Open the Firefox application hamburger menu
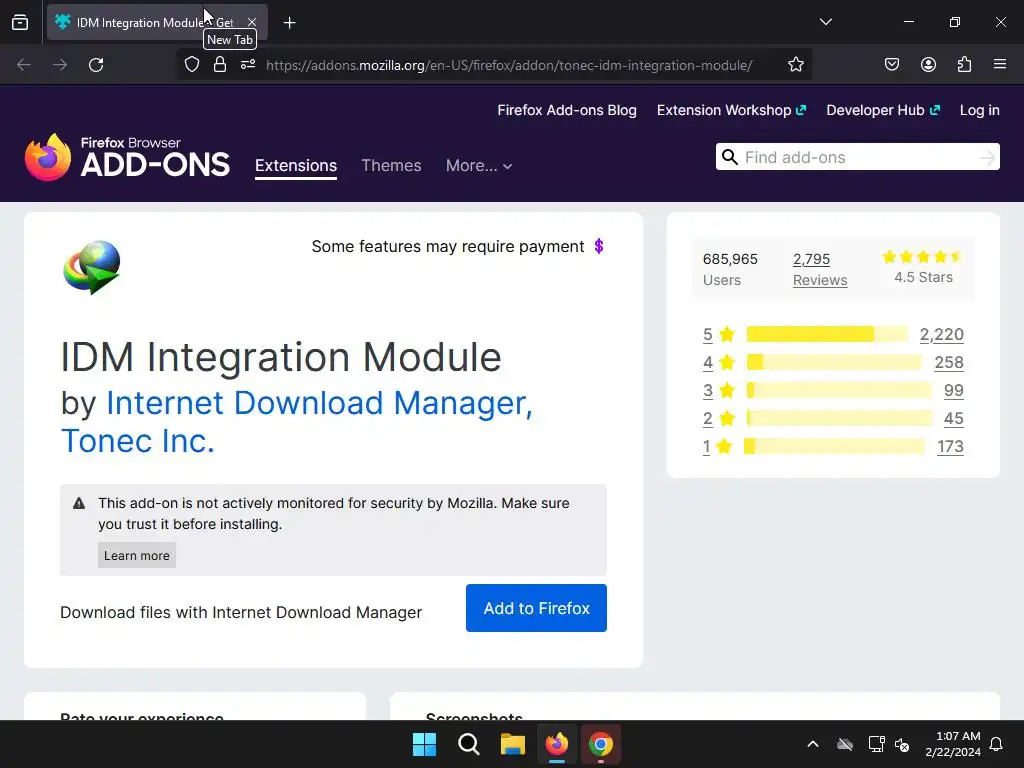1024x768 pixels. coord(1000,65)
